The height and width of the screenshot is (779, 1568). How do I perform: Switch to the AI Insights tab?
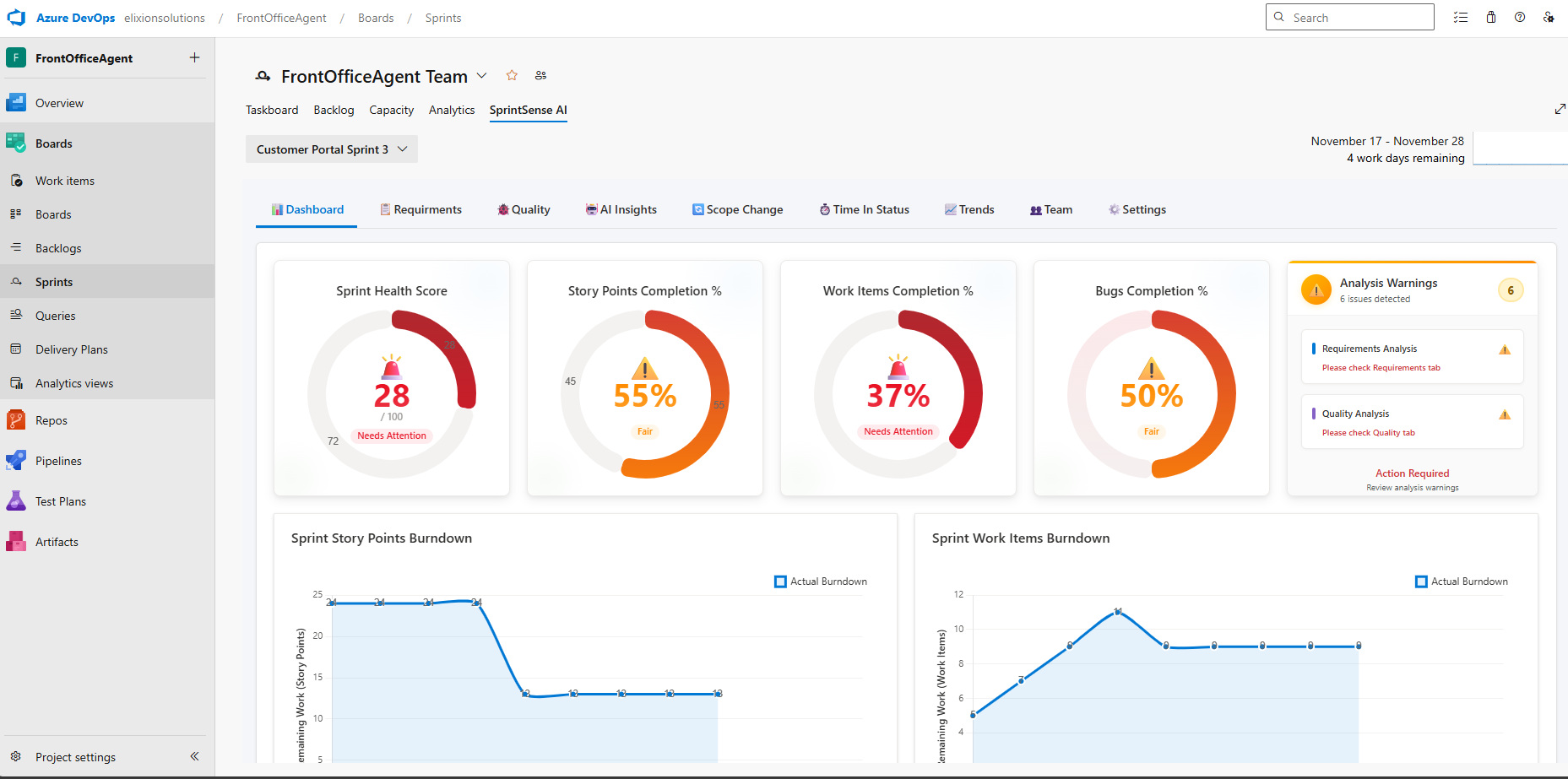621,209
